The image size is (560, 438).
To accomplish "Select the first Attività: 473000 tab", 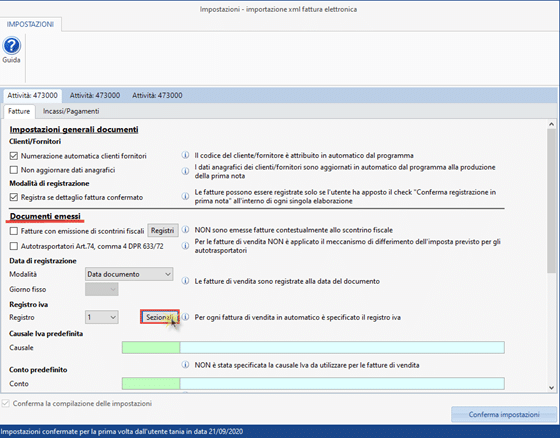I will pos(32,95).
